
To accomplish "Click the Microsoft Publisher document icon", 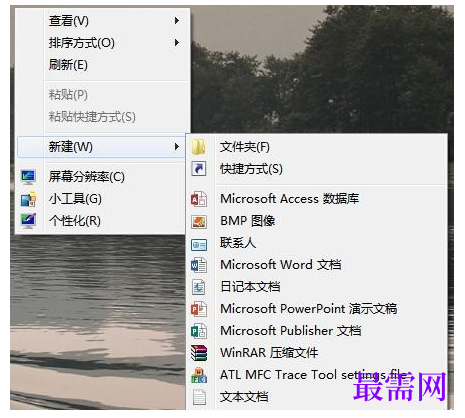I will [x=199, y=331].
